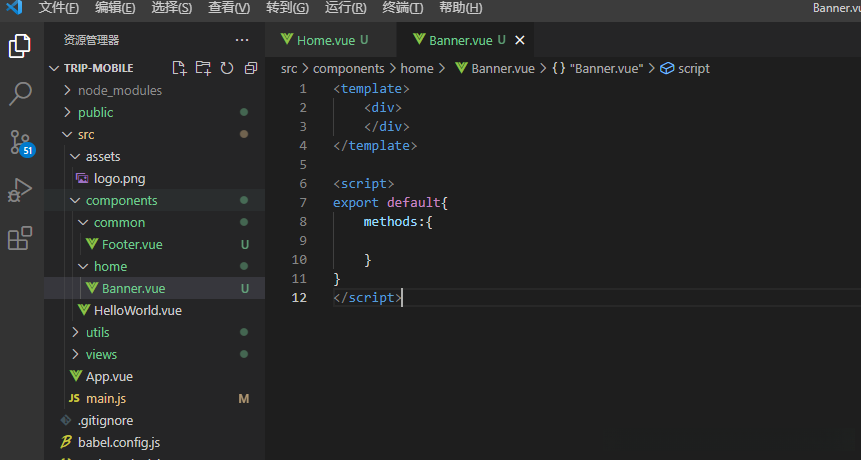The height and width of the screenshot is (460, 861).
Task: Open the Explorer view in activity bar
Action: click(x=20, y=46)
